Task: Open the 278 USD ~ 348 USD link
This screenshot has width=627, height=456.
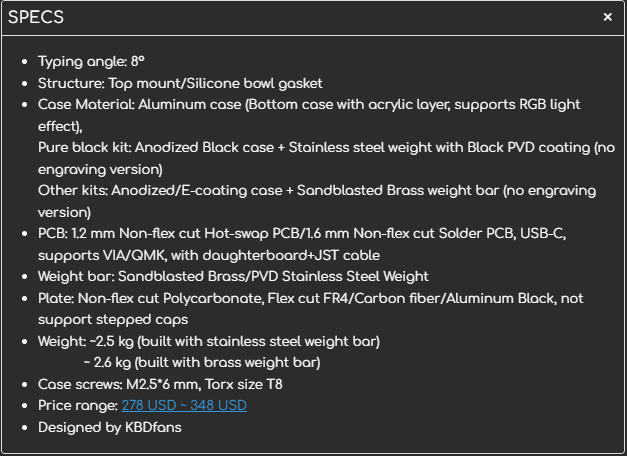Action: point(184,405)
